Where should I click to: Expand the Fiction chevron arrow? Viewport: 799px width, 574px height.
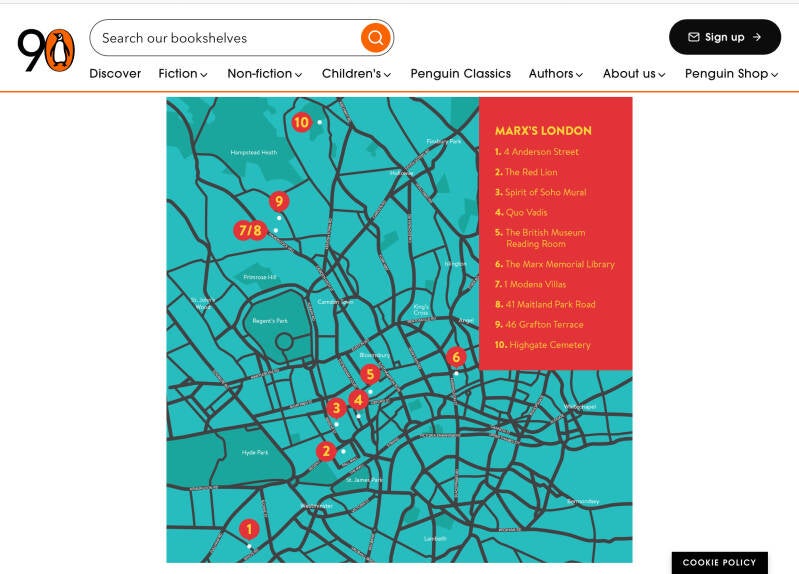(x=204, y=74)
